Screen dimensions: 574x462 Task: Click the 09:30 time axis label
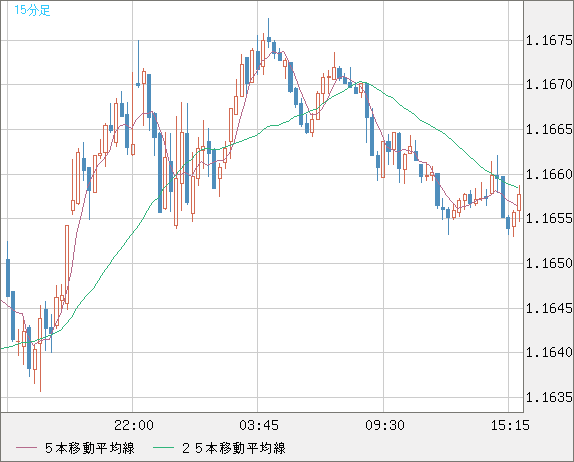(385, 425)
